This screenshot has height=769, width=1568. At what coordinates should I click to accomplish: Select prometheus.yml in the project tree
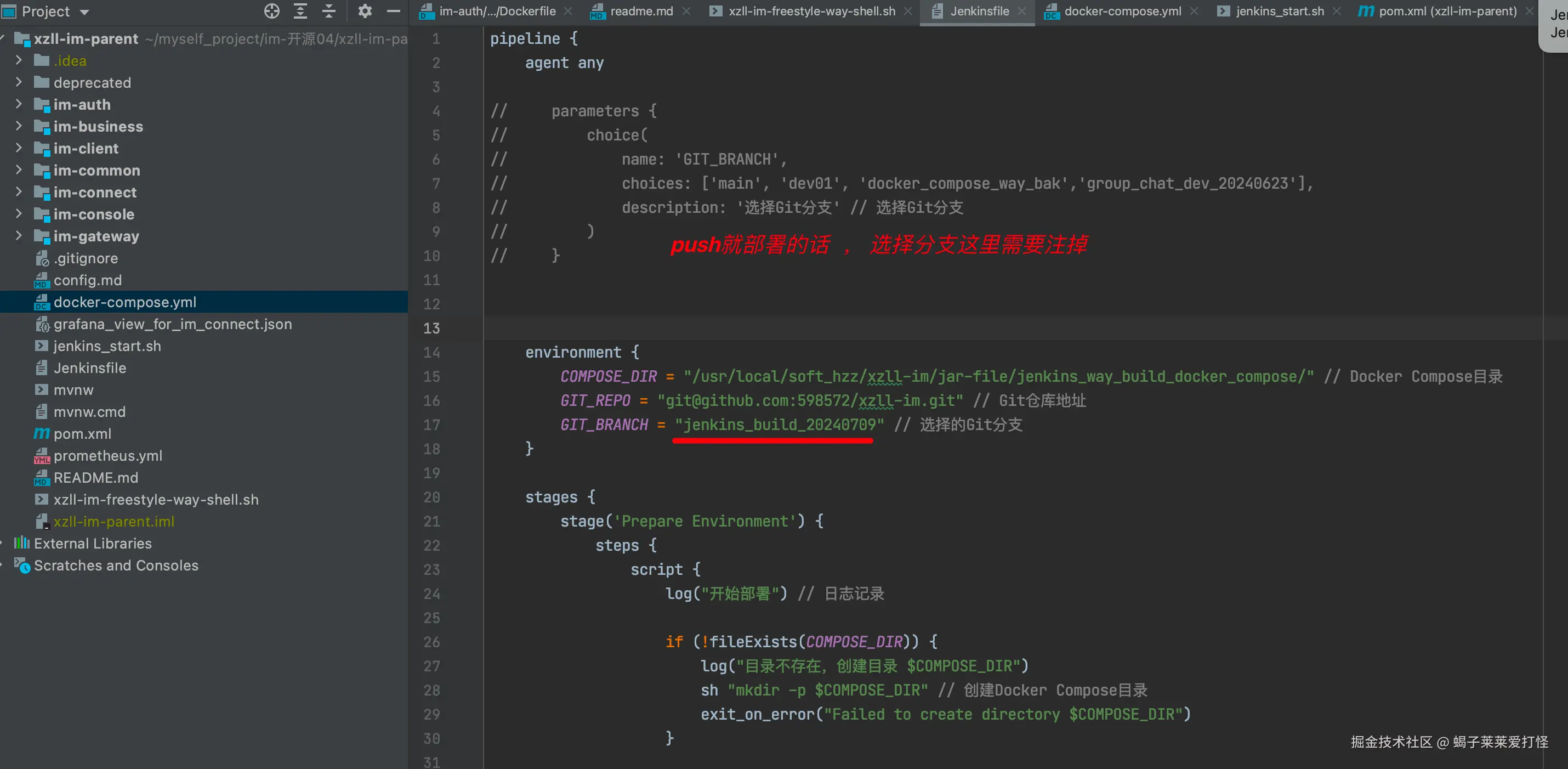click(x=108, y=455)
